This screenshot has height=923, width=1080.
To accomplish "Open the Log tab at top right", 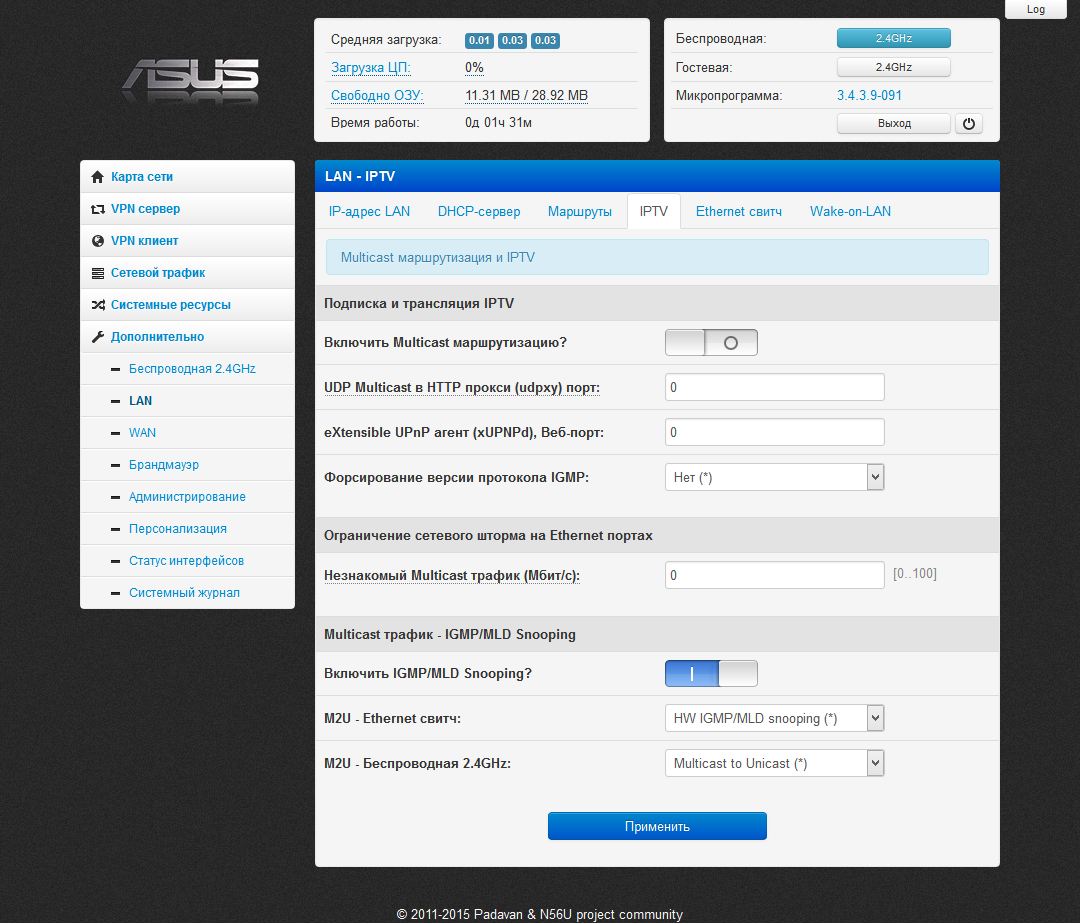I will click(x=1035, y=9).
